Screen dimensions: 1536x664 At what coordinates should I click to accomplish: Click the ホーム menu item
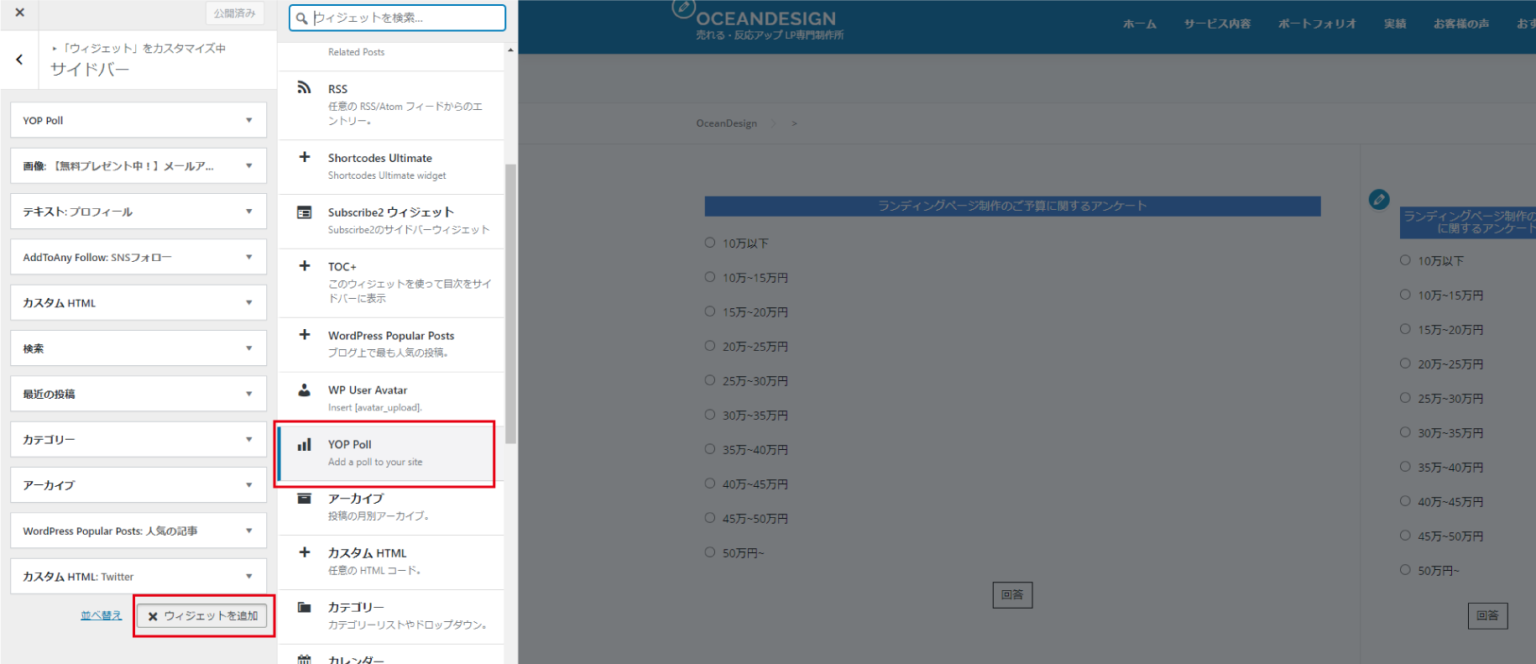[x=1139, y=23]
